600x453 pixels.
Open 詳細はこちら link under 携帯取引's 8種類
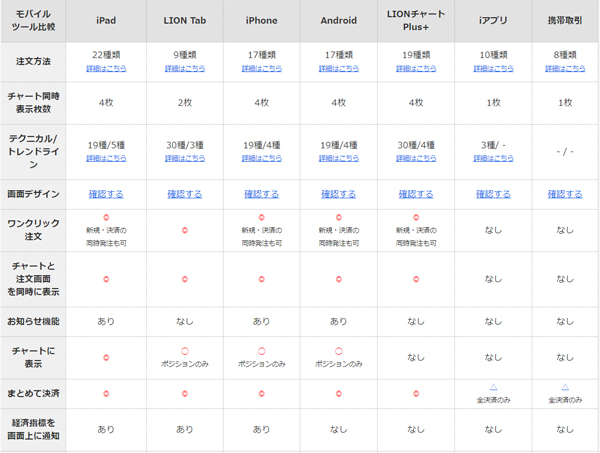(x=565, y=69)
